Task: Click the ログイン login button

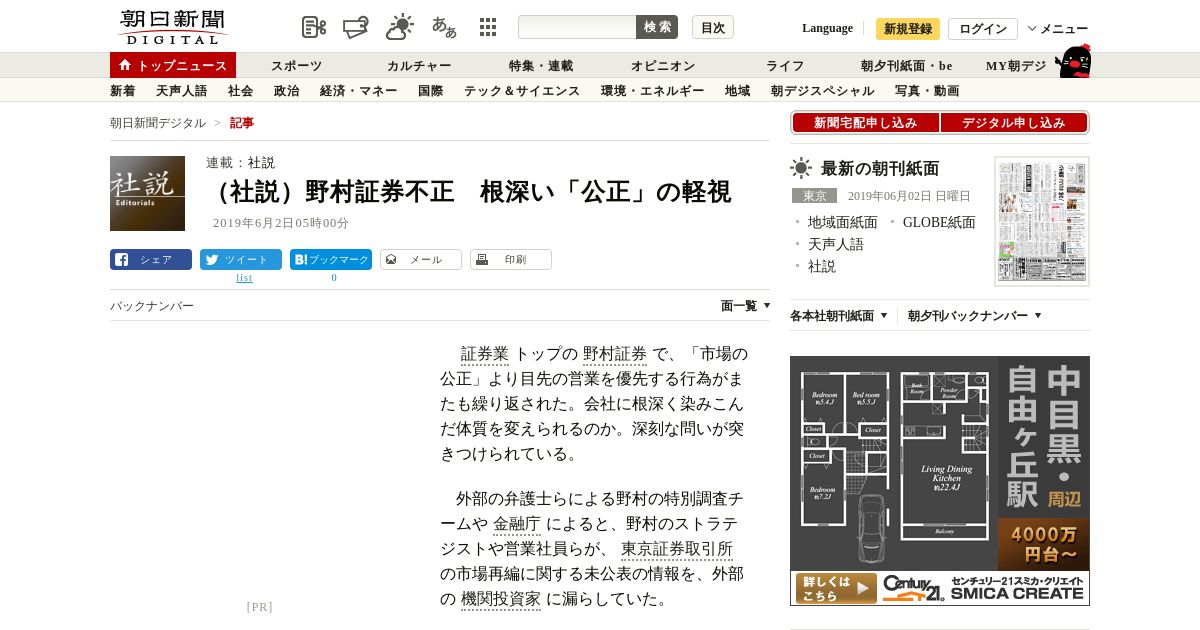Action: point(983,29)
